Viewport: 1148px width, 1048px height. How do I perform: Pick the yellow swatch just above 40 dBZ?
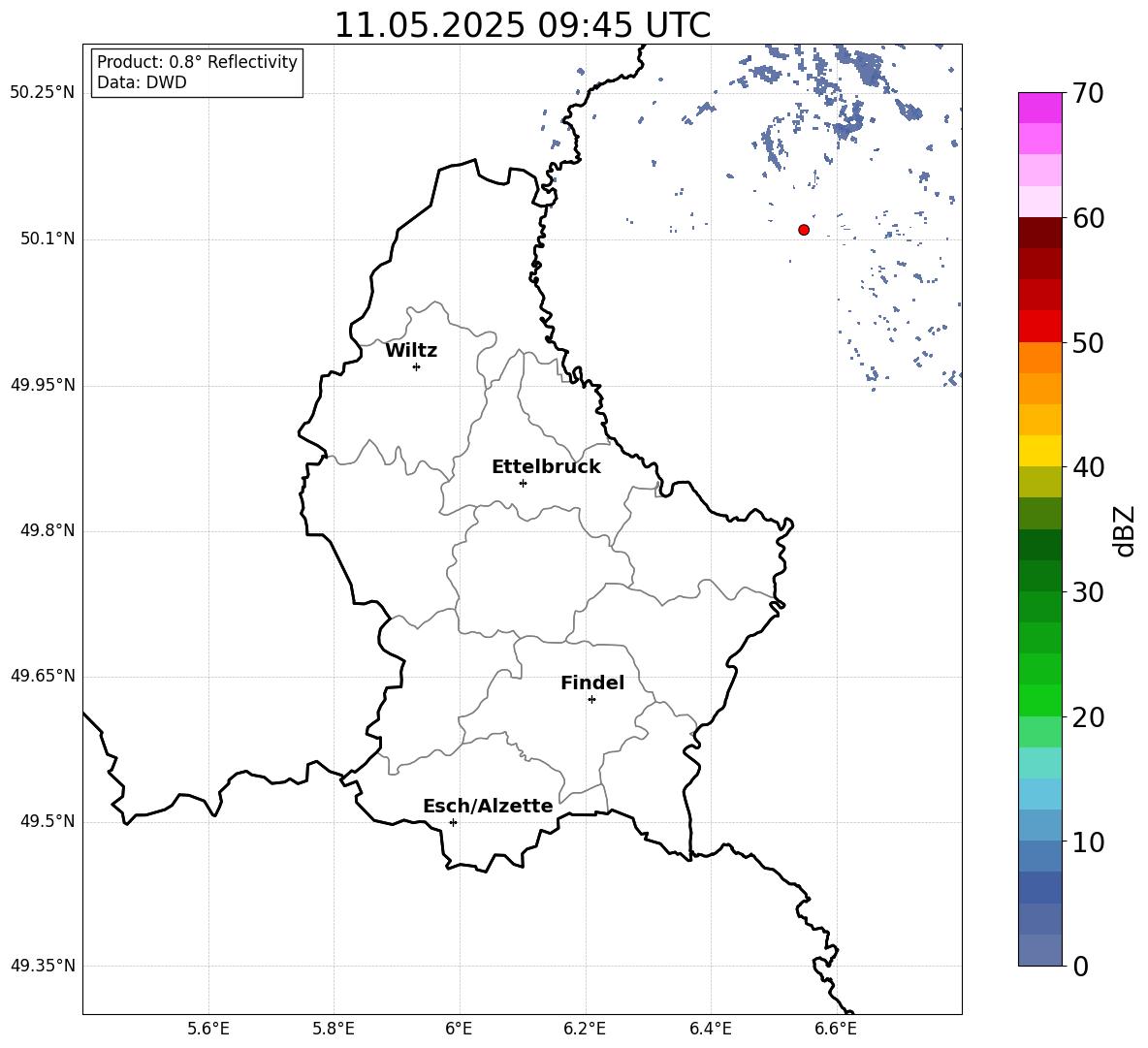(x=1040, y=451)
